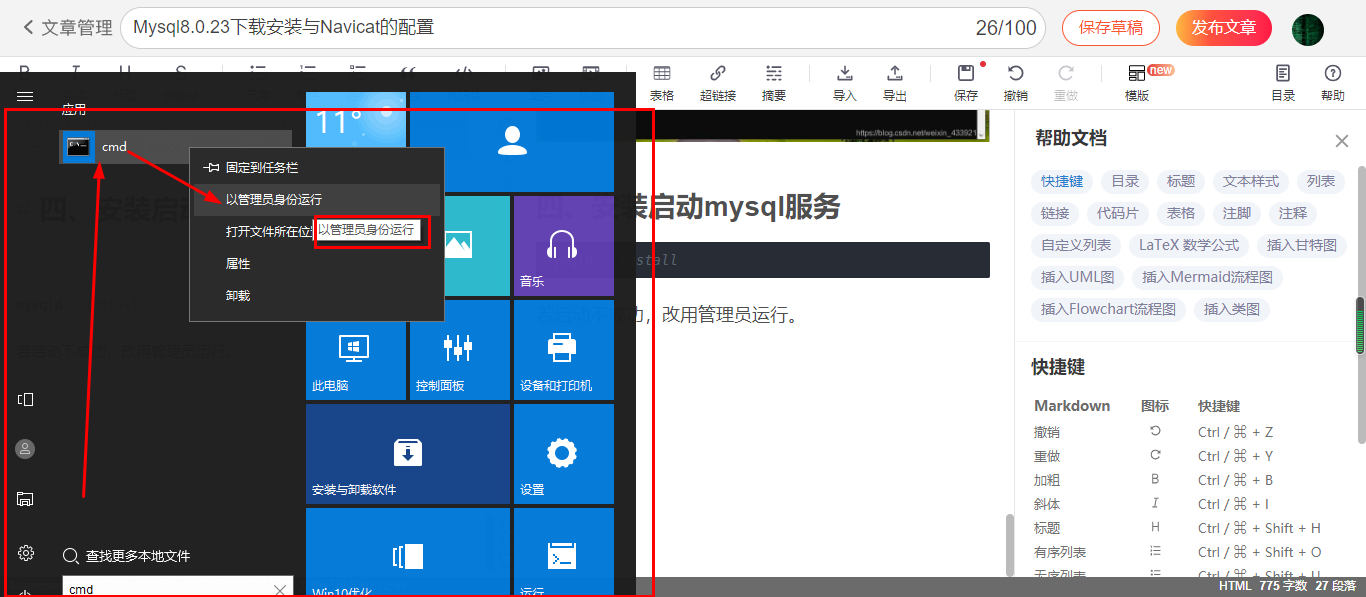This screenshot has width=1366, height=597.
Task: Select the 快捷键 help tag
Action: pos(1061,181)
